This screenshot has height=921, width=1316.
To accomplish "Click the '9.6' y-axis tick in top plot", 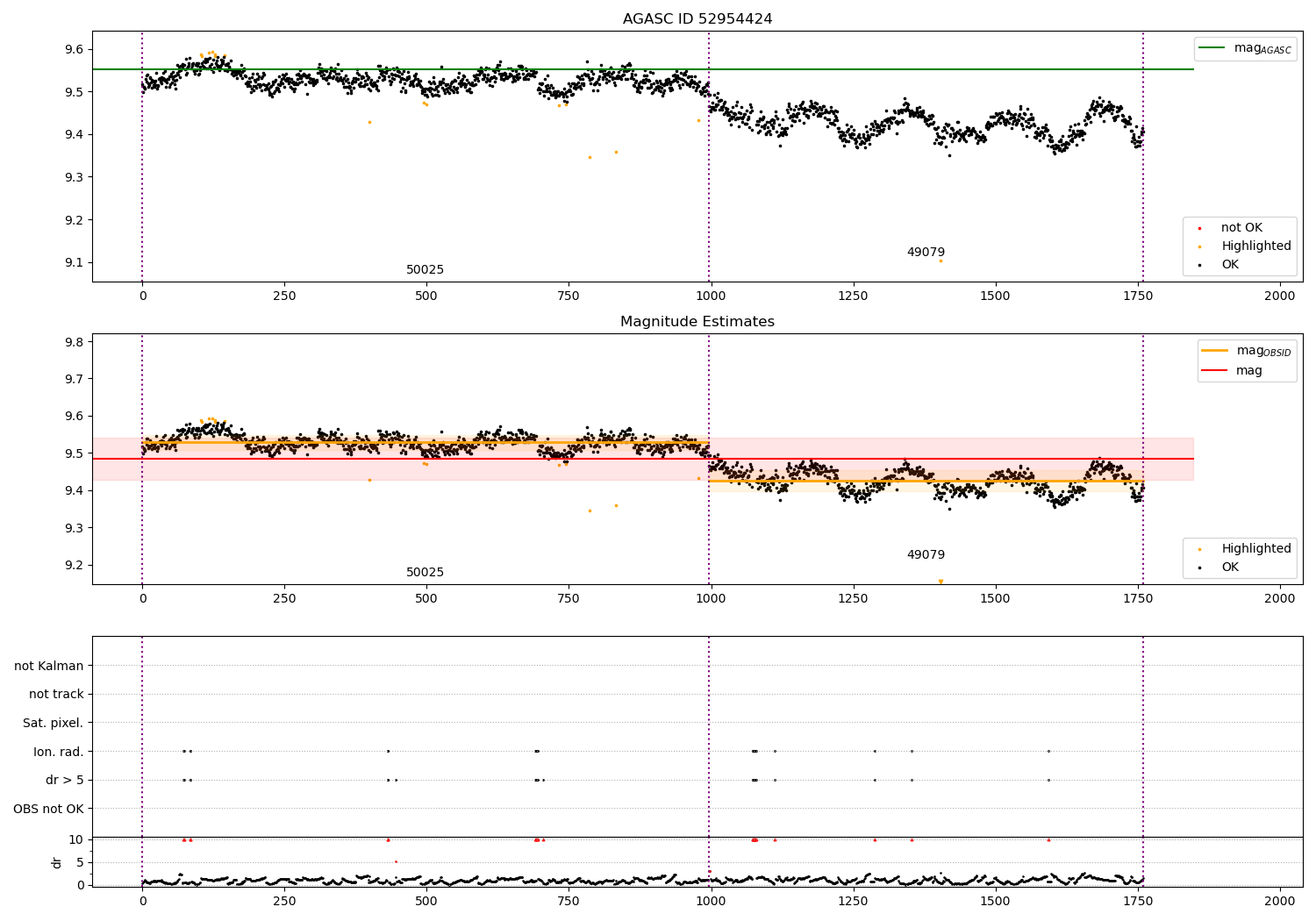I will coord(75,49).
